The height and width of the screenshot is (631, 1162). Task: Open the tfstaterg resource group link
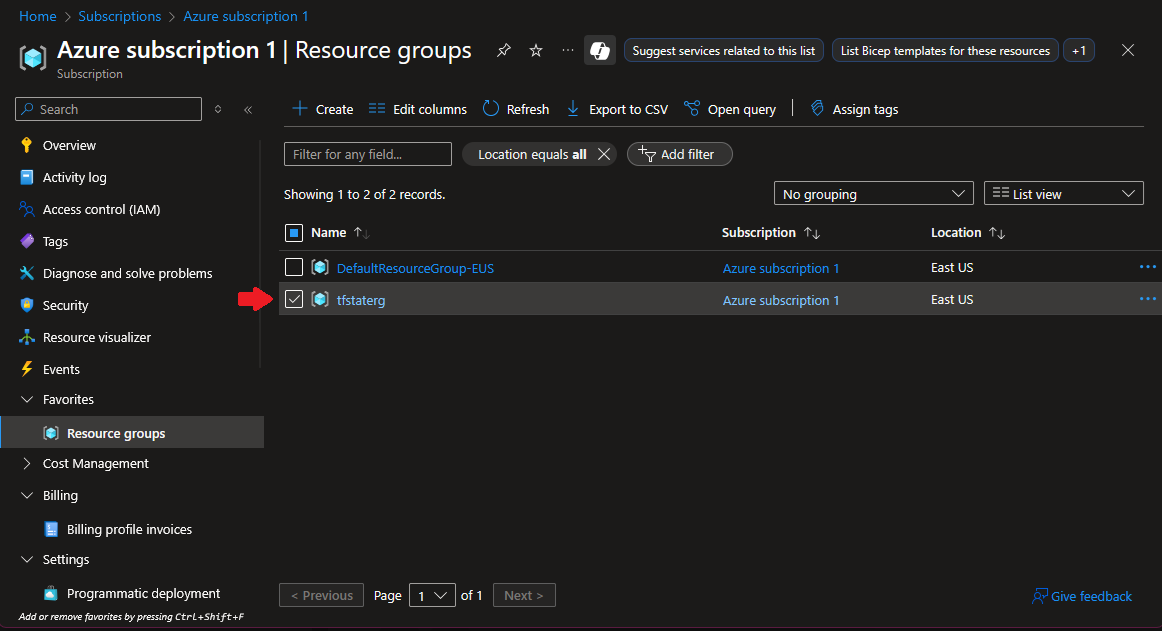(x=361, y=300)
